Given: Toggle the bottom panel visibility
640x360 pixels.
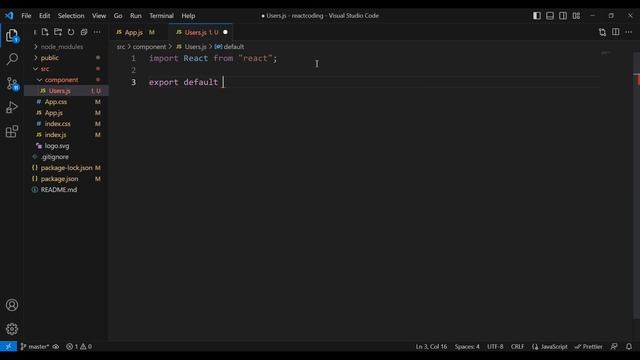Looking at the screenshot, I should 550,16.
